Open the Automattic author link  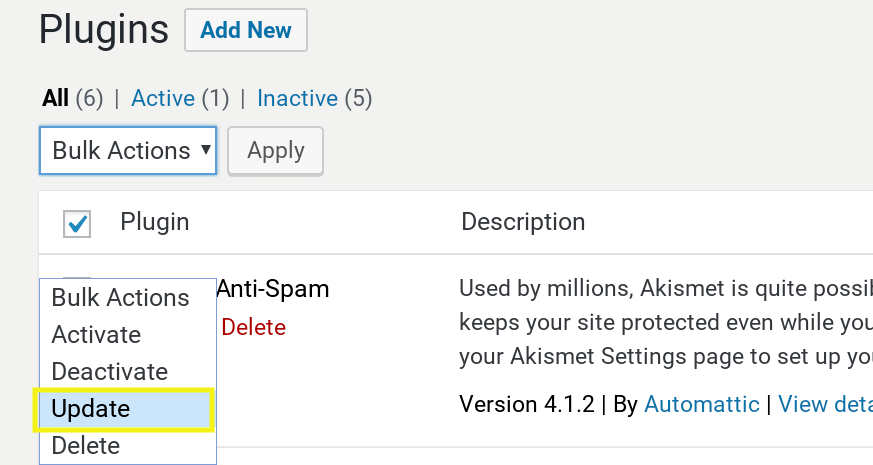click(x=701, y=404)
